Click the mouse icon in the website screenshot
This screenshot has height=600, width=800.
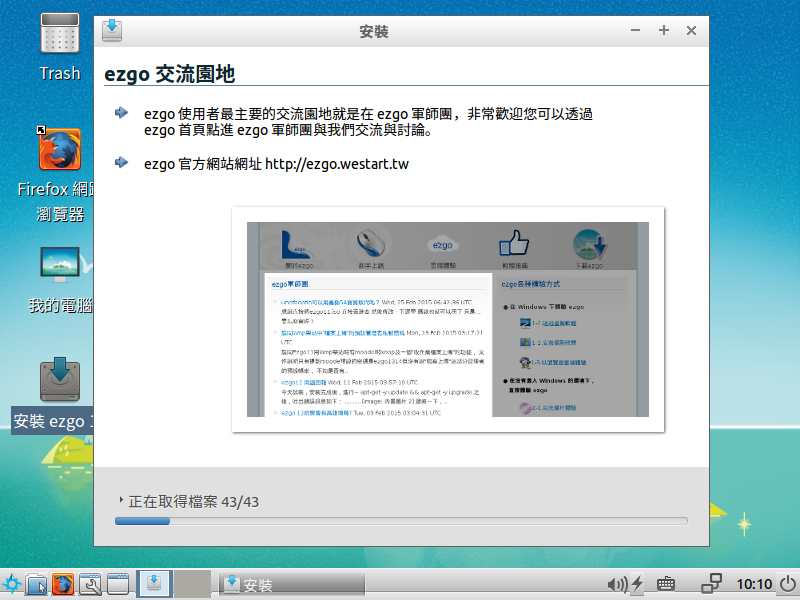(371, 244)
